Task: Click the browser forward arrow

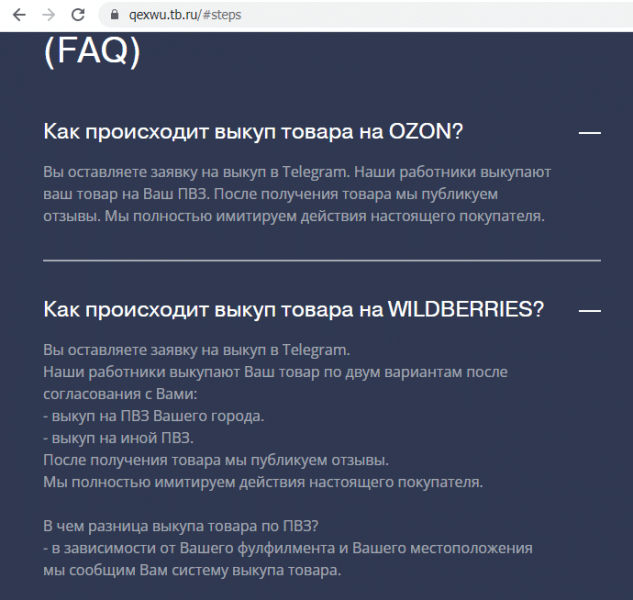Action: [x=48, y=15]
